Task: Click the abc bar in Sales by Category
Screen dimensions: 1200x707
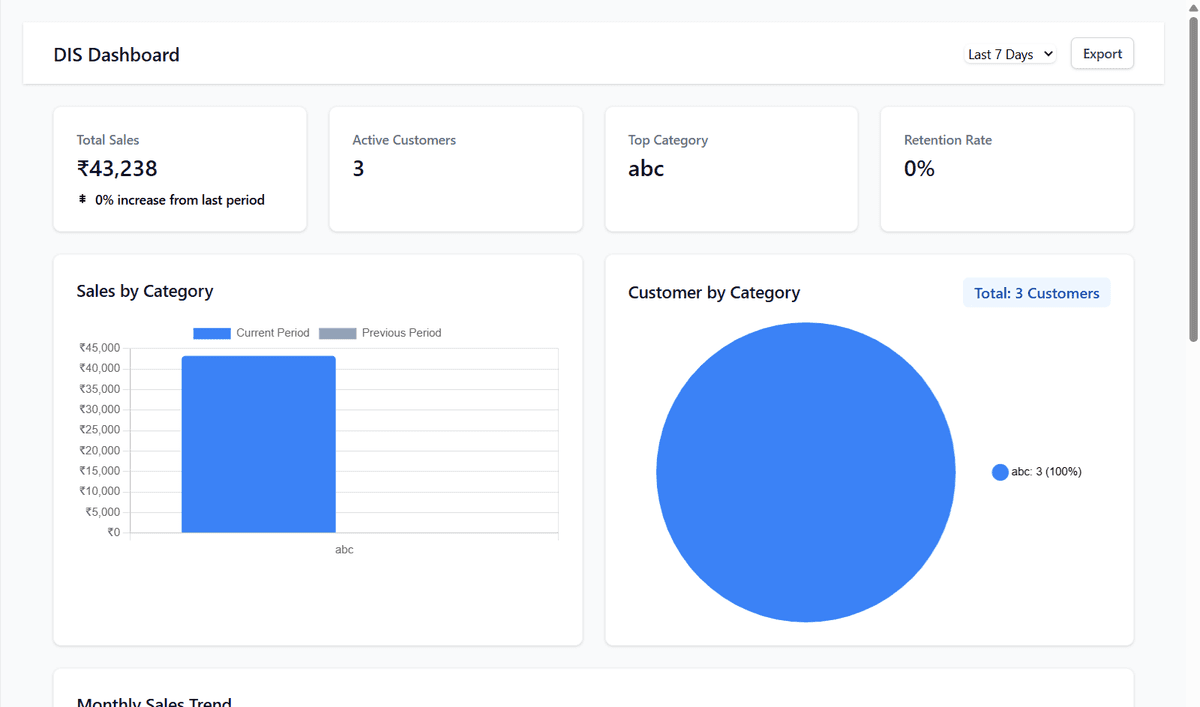Action: [x=258, y=444]
